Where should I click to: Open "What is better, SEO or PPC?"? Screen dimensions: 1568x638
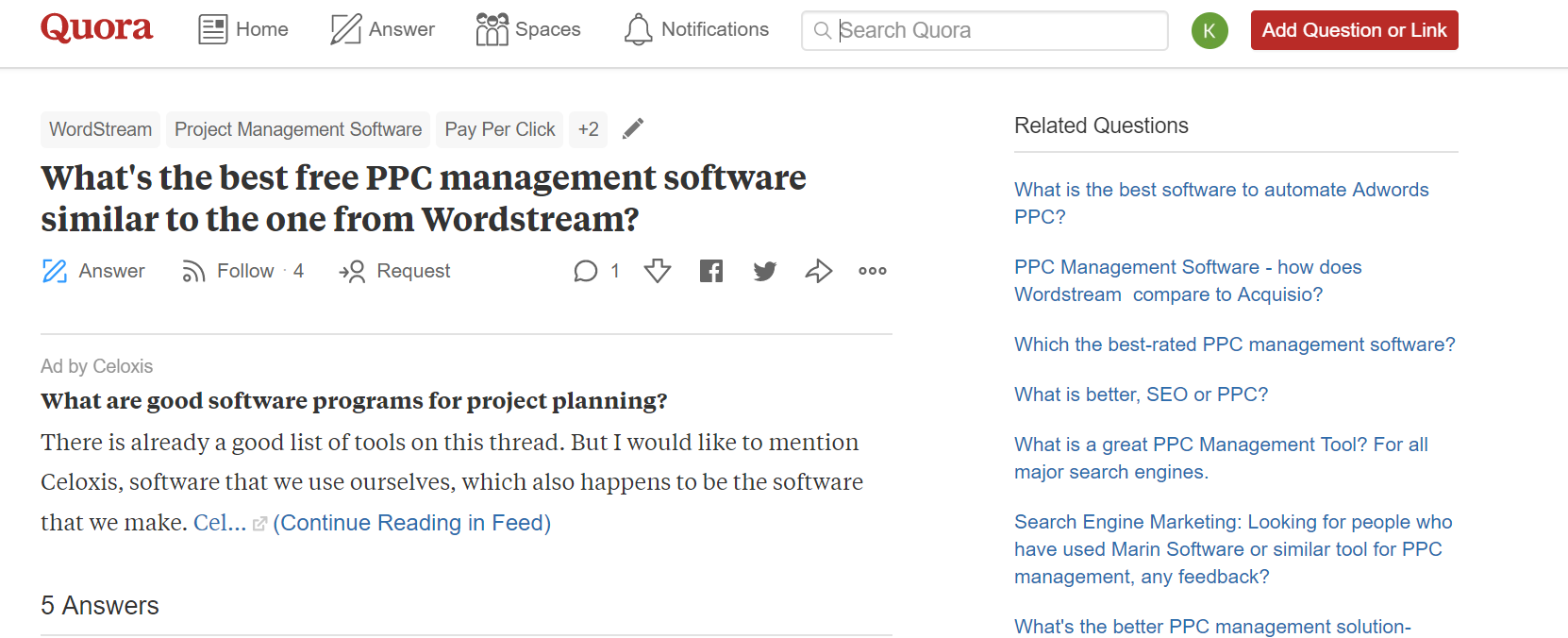(x=1141, y=395)
